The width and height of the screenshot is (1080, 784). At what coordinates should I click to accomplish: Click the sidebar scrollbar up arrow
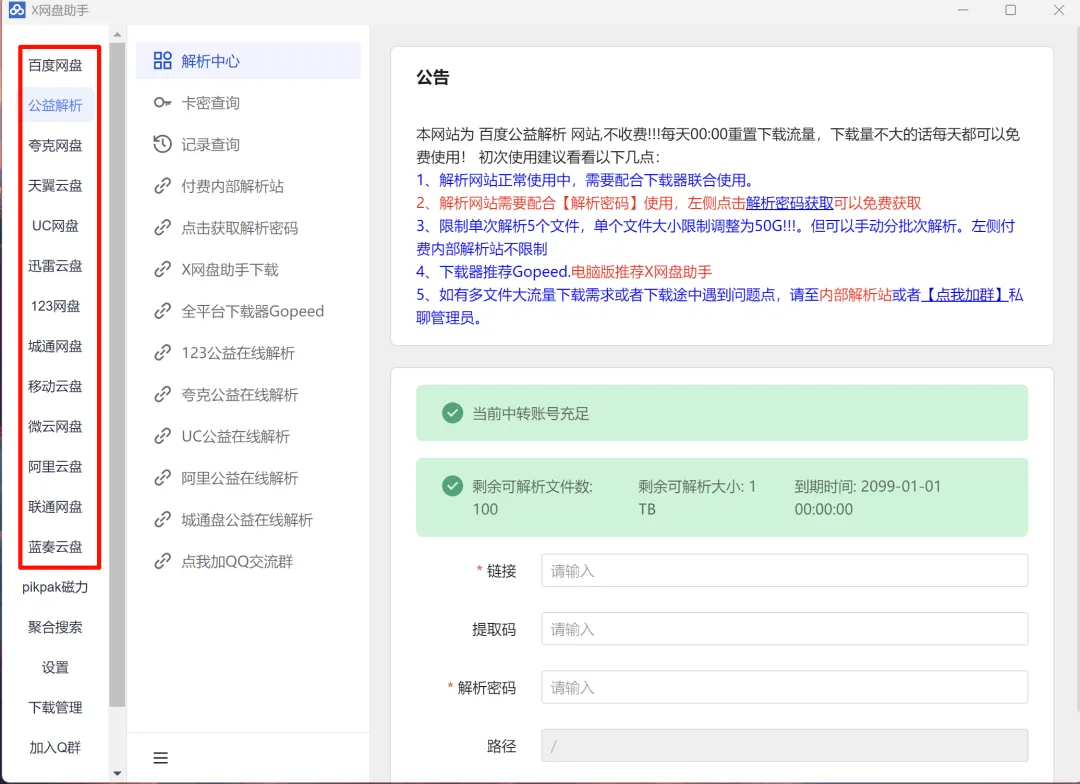(x=117, y=34)
